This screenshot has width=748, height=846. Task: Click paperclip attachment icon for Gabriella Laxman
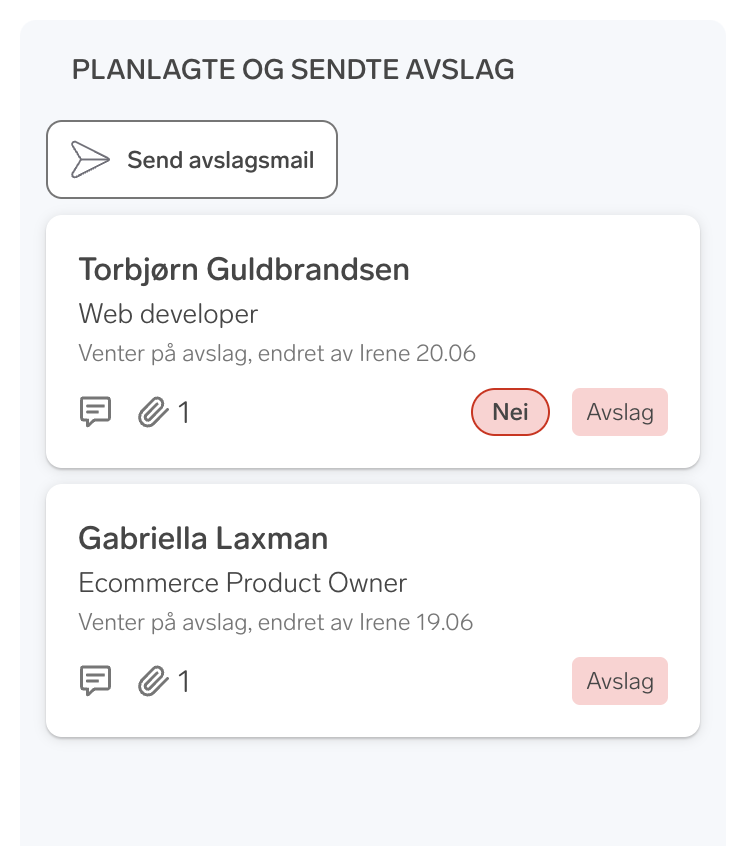point(152,681)
